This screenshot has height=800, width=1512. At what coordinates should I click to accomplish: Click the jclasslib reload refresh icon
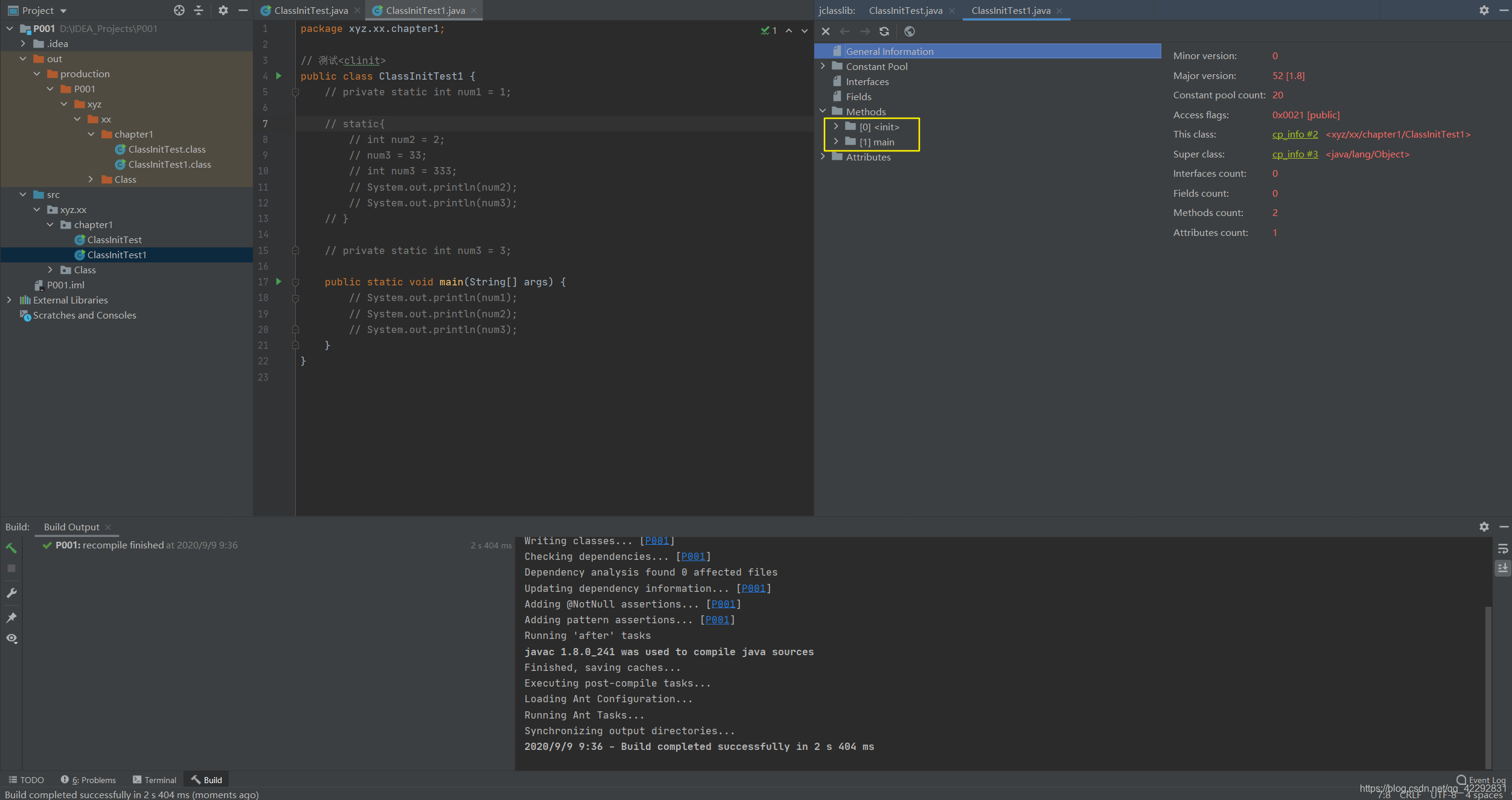pyautogui.click(x=884, y=31)
